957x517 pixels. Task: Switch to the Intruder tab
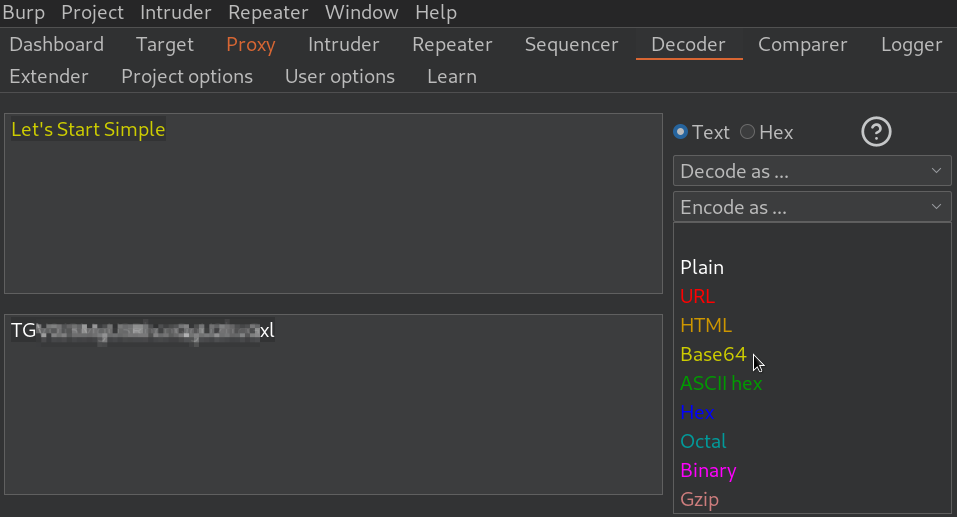(344, 45)
